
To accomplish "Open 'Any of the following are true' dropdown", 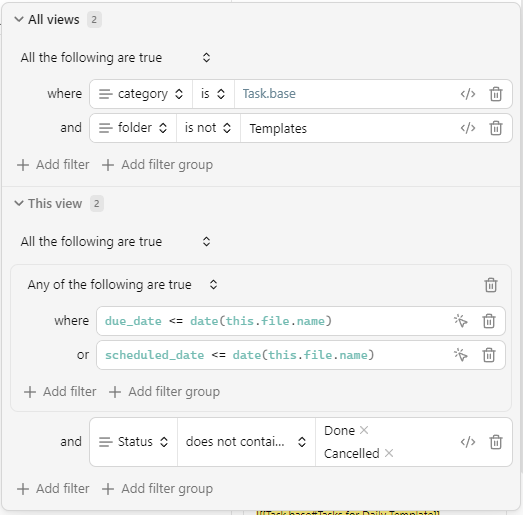I will click(122, 285).
